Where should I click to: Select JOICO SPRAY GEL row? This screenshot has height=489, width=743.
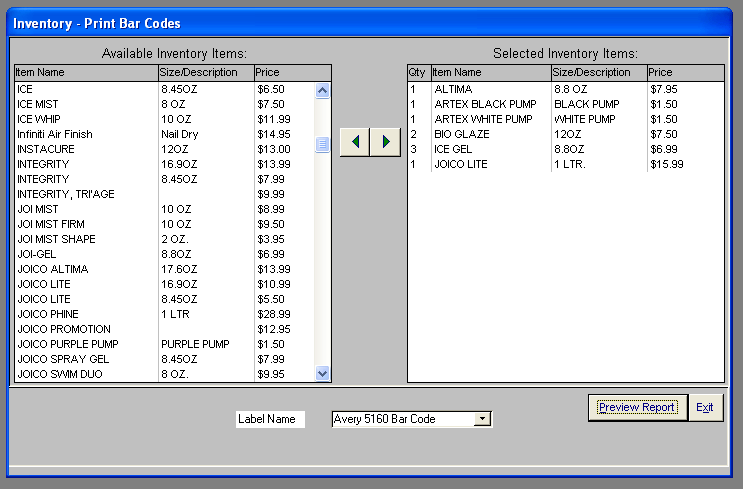click(x=165, y=359)
